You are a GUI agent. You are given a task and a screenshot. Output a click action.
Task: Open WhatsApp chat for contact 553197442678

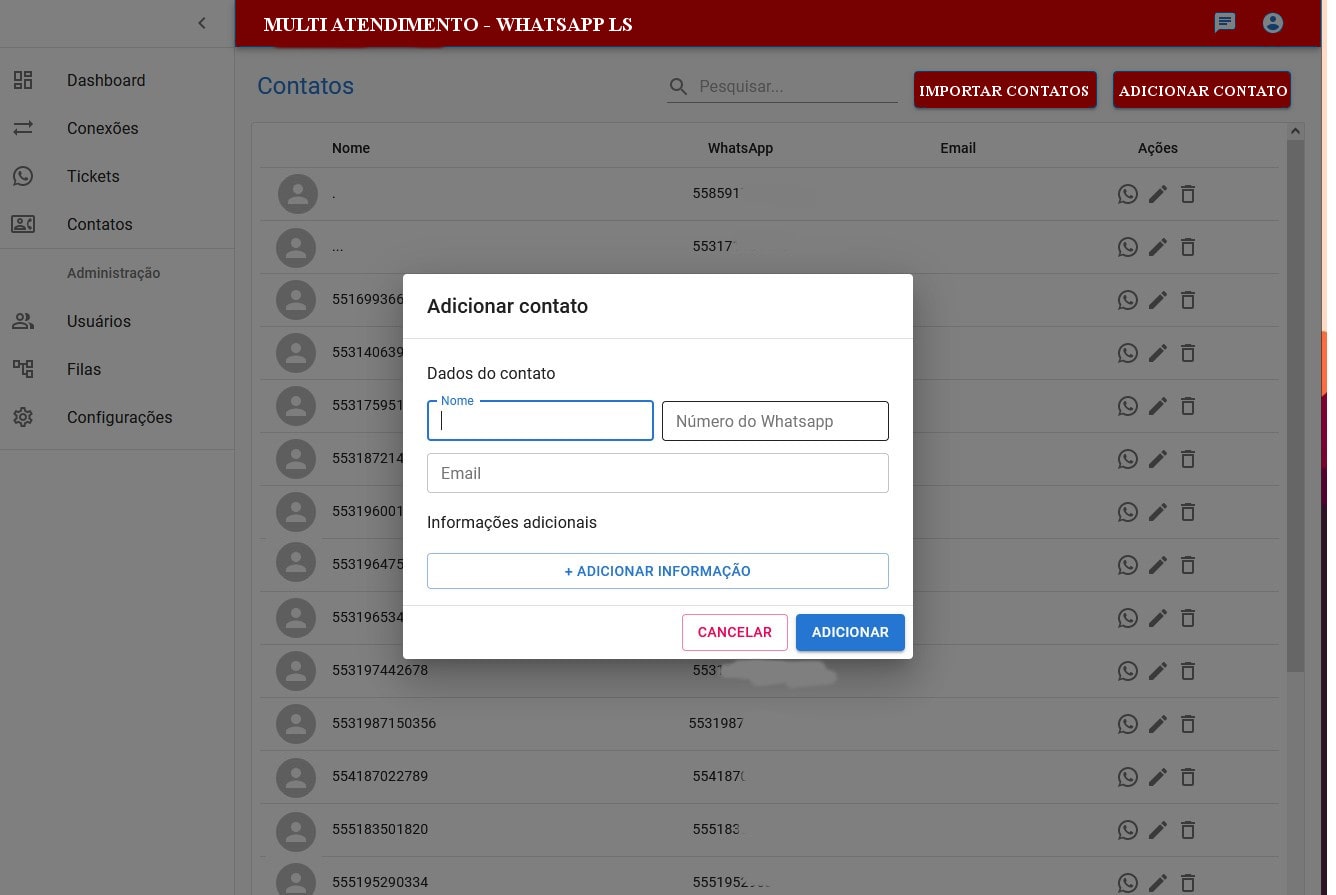click(x=1128, y=671)
